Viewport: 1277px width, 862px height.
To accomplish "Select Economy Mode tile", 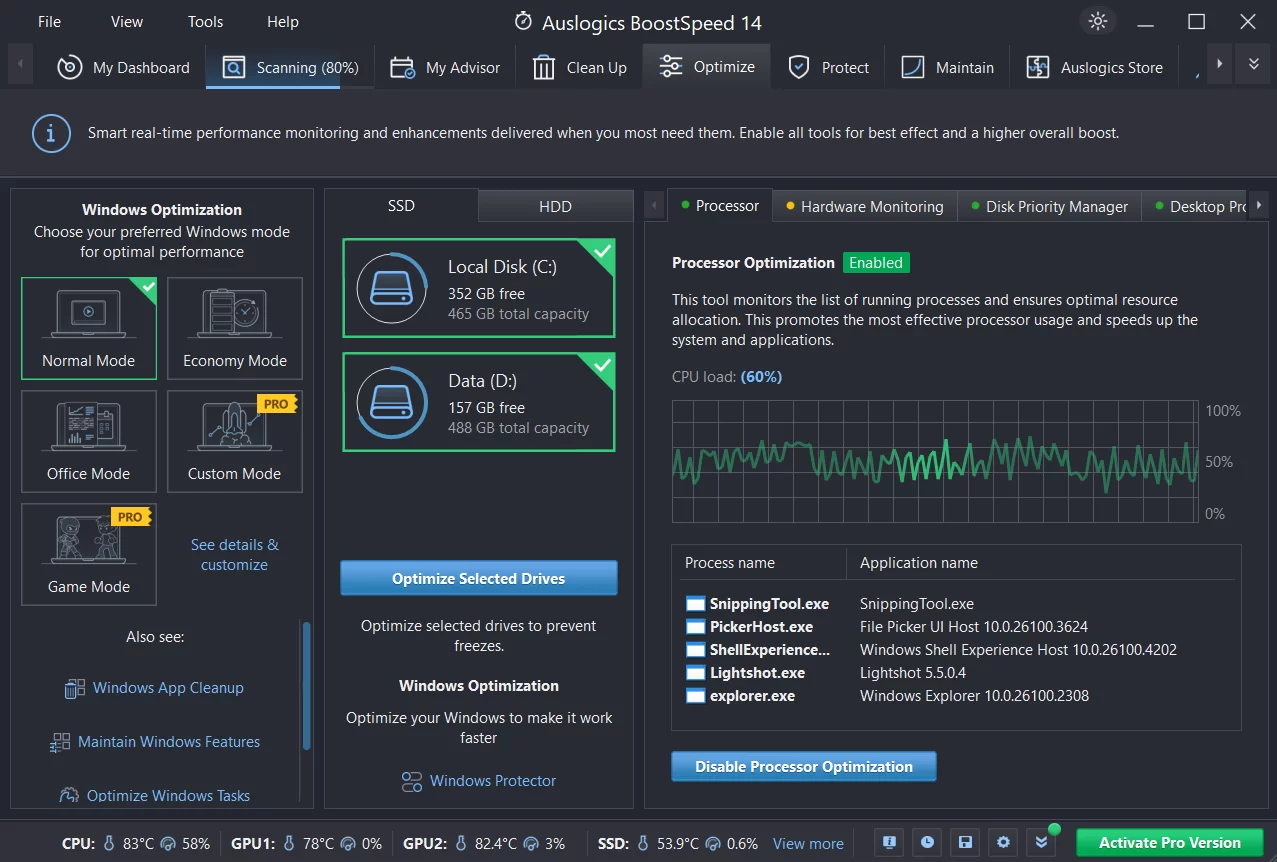I will [x=235, y=328].
